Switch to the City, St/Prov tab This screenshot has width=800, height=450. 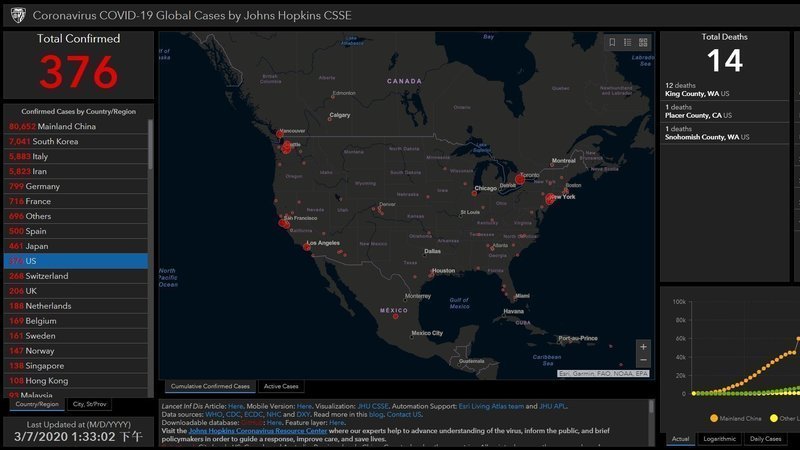click(x=89, y=404)
